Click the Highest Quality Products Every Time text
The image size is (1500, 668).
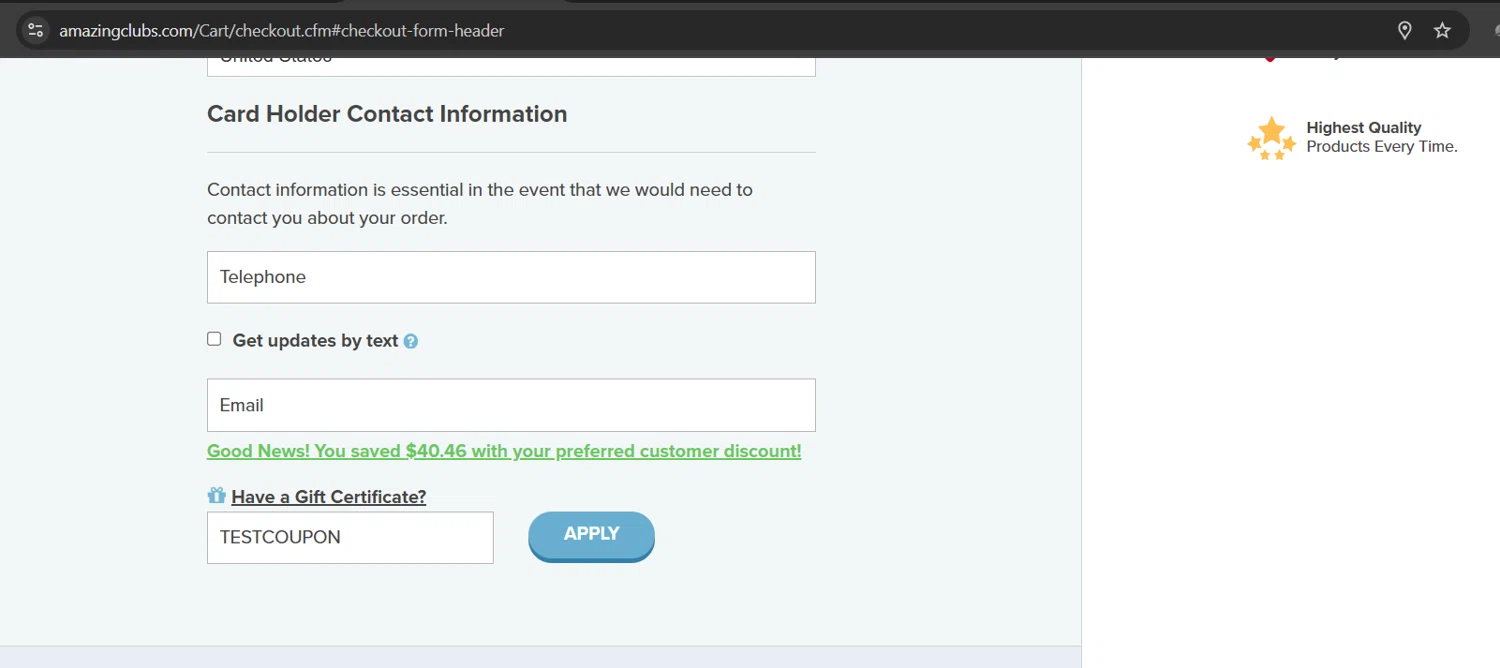tap(1381, 137)
